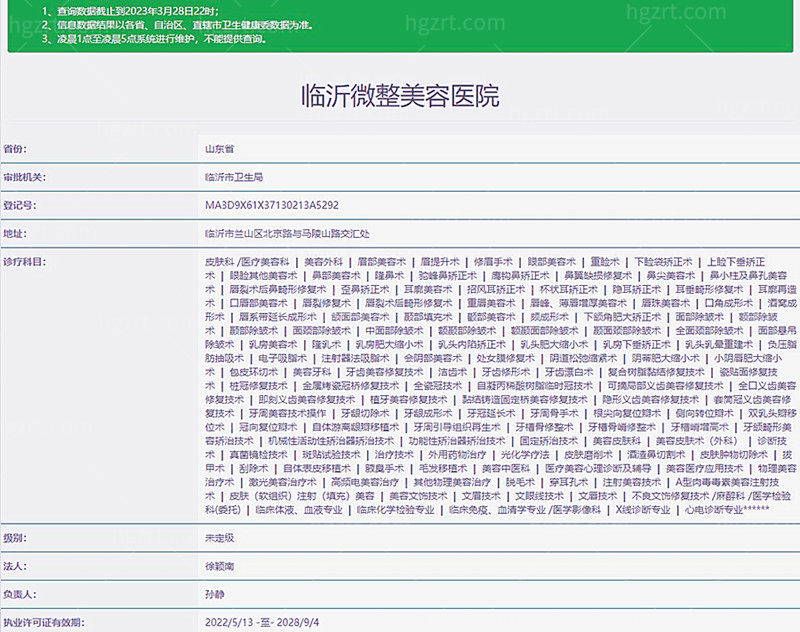The width and height of the screenshot is (800, 632).
Task: Click 招风耳矫正术 entry
Action: 496,289
